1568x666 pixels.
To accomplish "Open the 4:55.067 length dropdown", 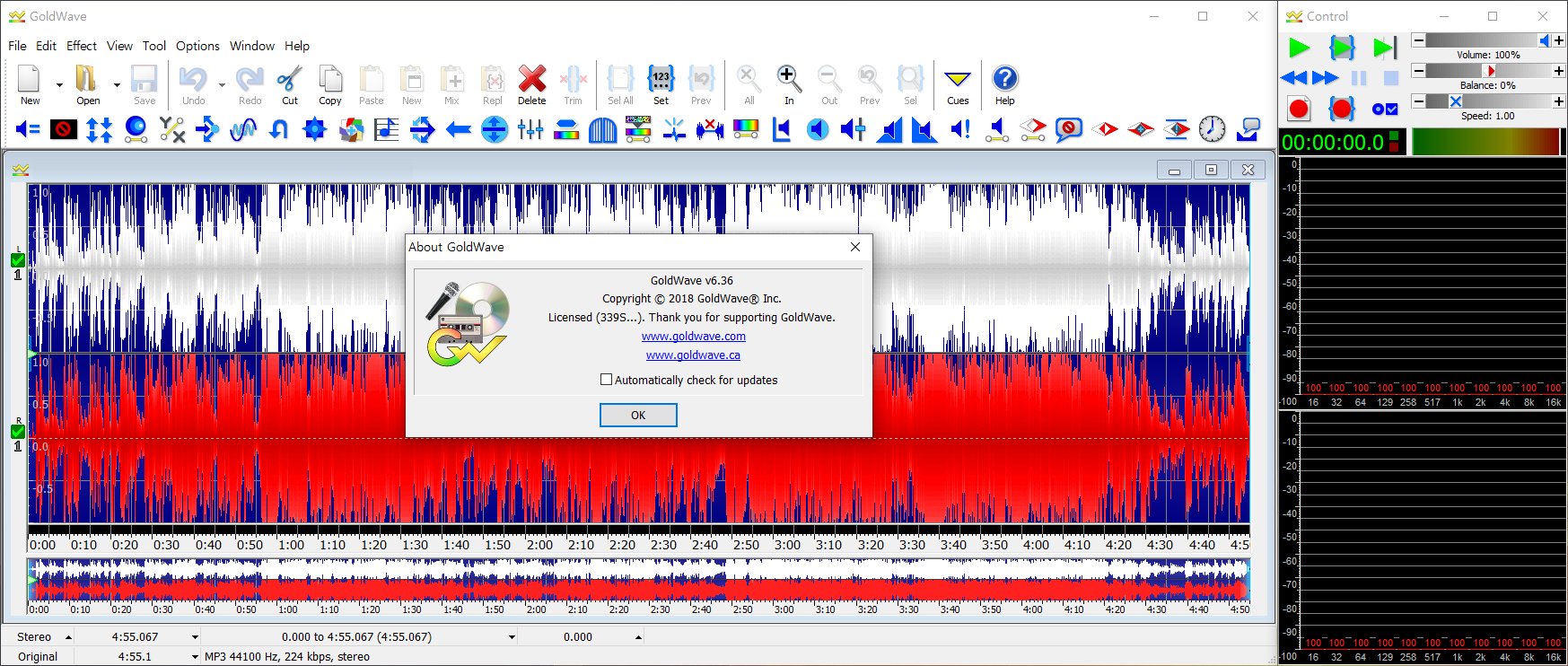I will pos(195,637).
